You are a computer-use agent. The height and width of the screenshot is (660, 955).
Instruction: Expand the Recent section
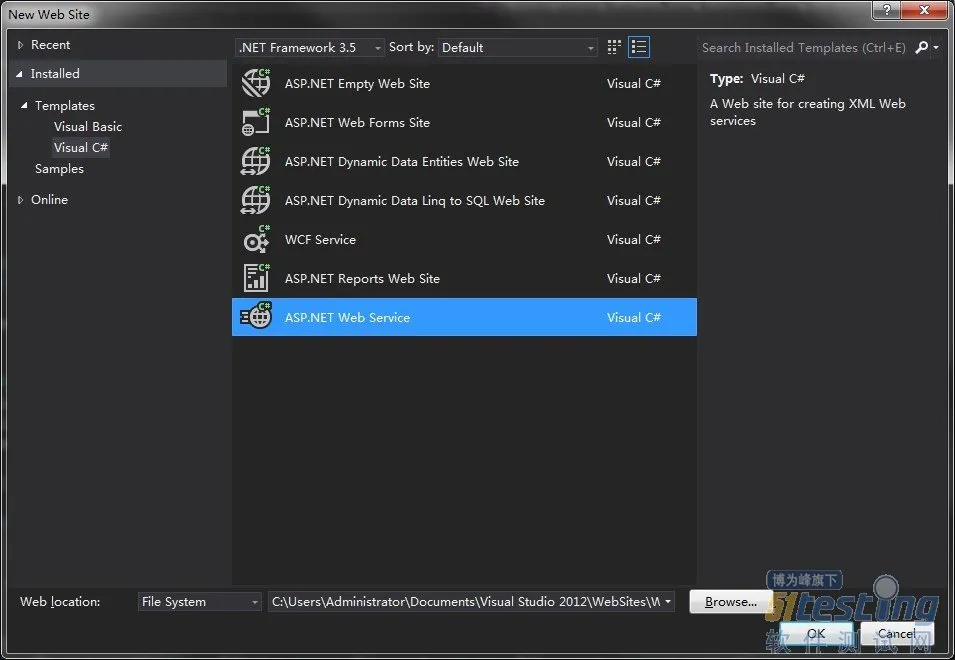tap(20, 44)
